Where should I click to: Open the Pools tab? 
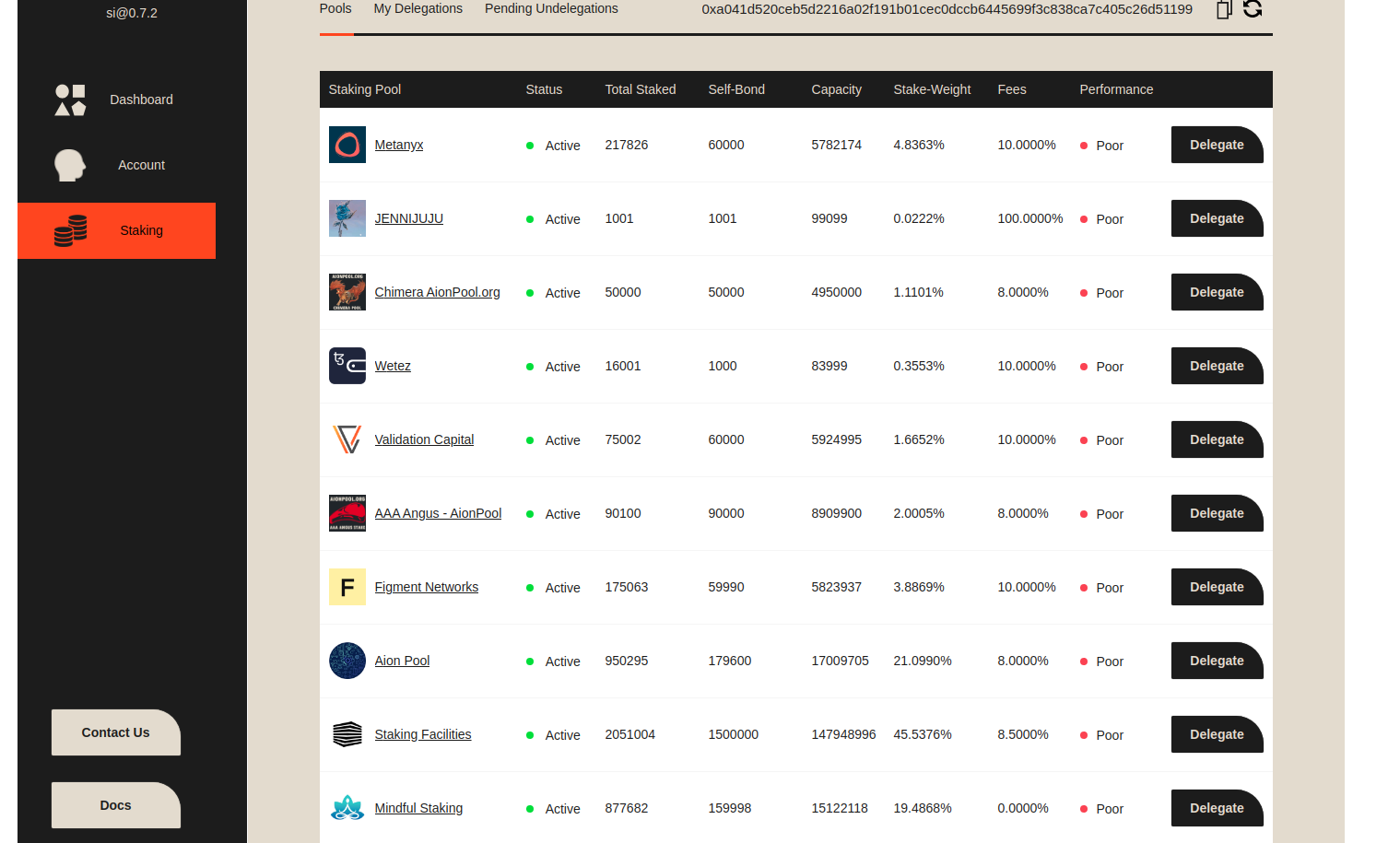point(335,8)
